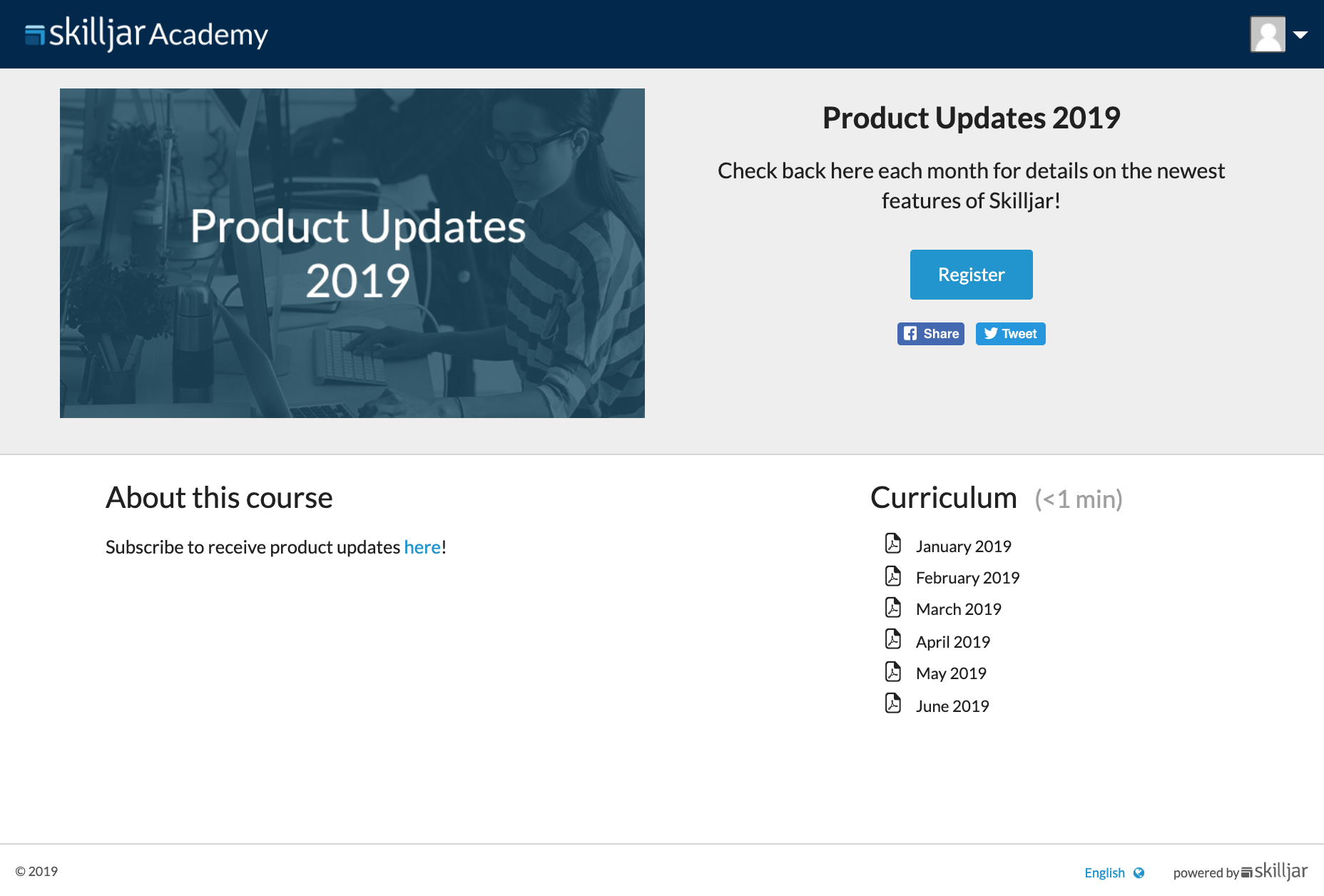Click the January 2019 PDF icon
This screenshot has height=896, width=1324.
(x=893, y=544)
